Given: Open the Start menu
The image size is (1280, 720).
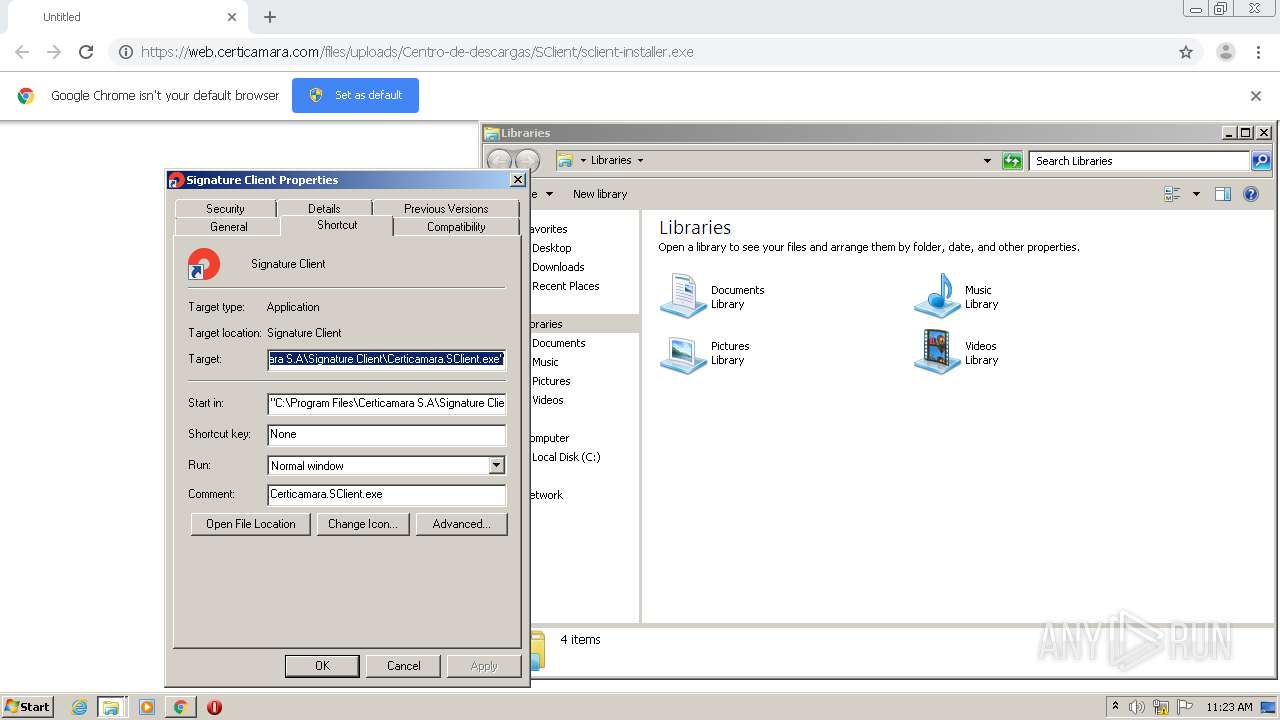Looking at the screenshot, I should (27, 707).
